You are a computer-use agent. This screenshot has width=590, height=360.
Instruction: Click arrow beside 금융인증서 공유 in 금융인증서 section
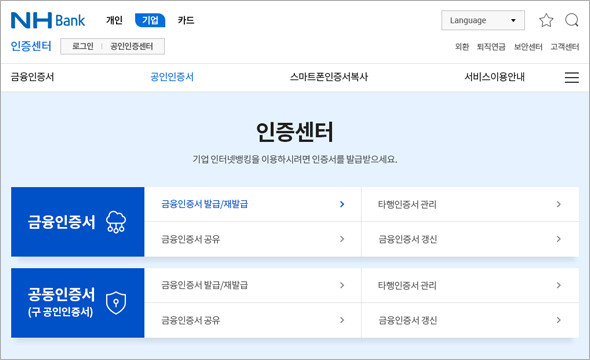(x=342, y=239)
